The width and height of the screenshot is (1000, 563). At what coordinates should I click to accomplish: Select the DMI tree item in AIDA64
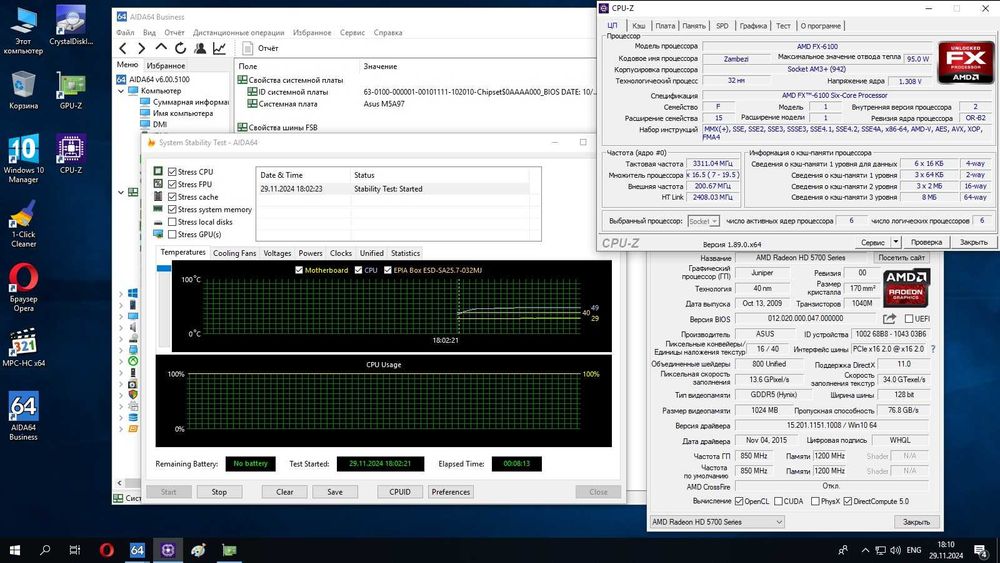pos(159,125)
